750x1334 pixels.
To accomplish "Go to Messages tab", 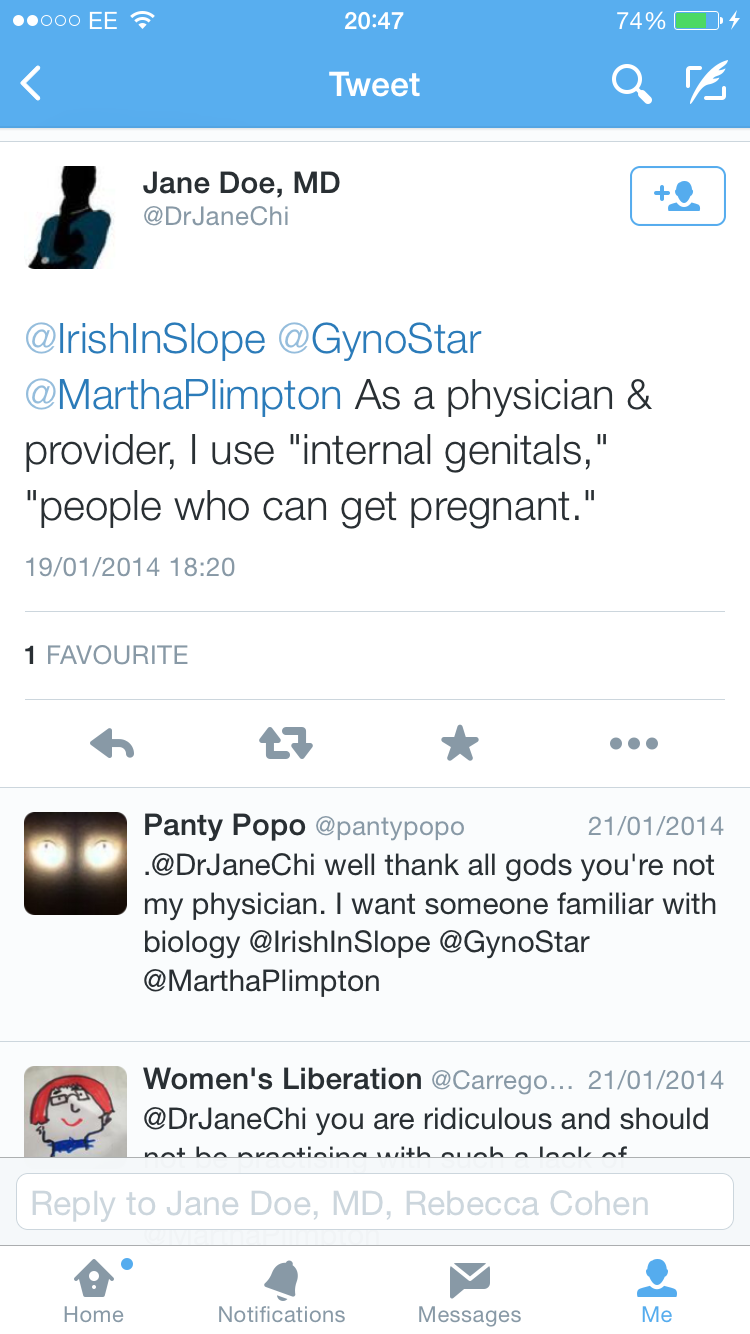I will click(469, 1291).
